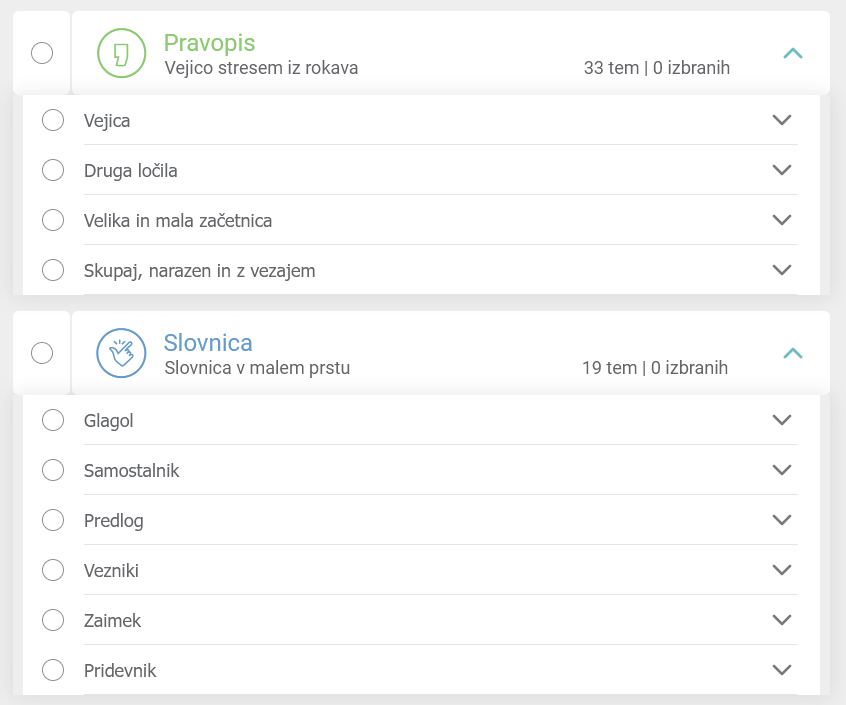Select the Zaimek radio button
846x705 pixels.
[53, 620]
